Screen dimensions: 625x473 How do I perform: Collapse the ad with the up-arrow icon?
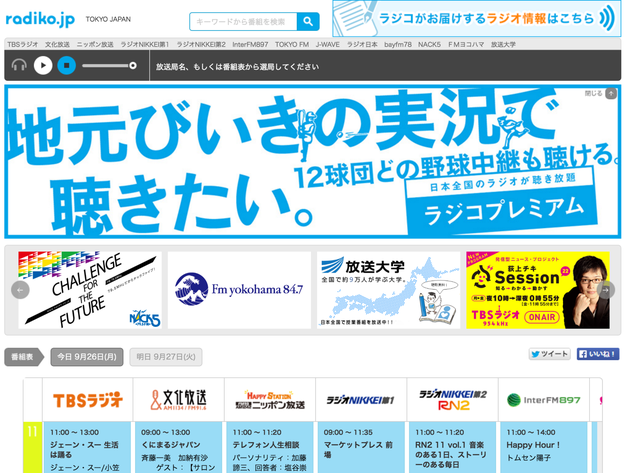point(611,93)
